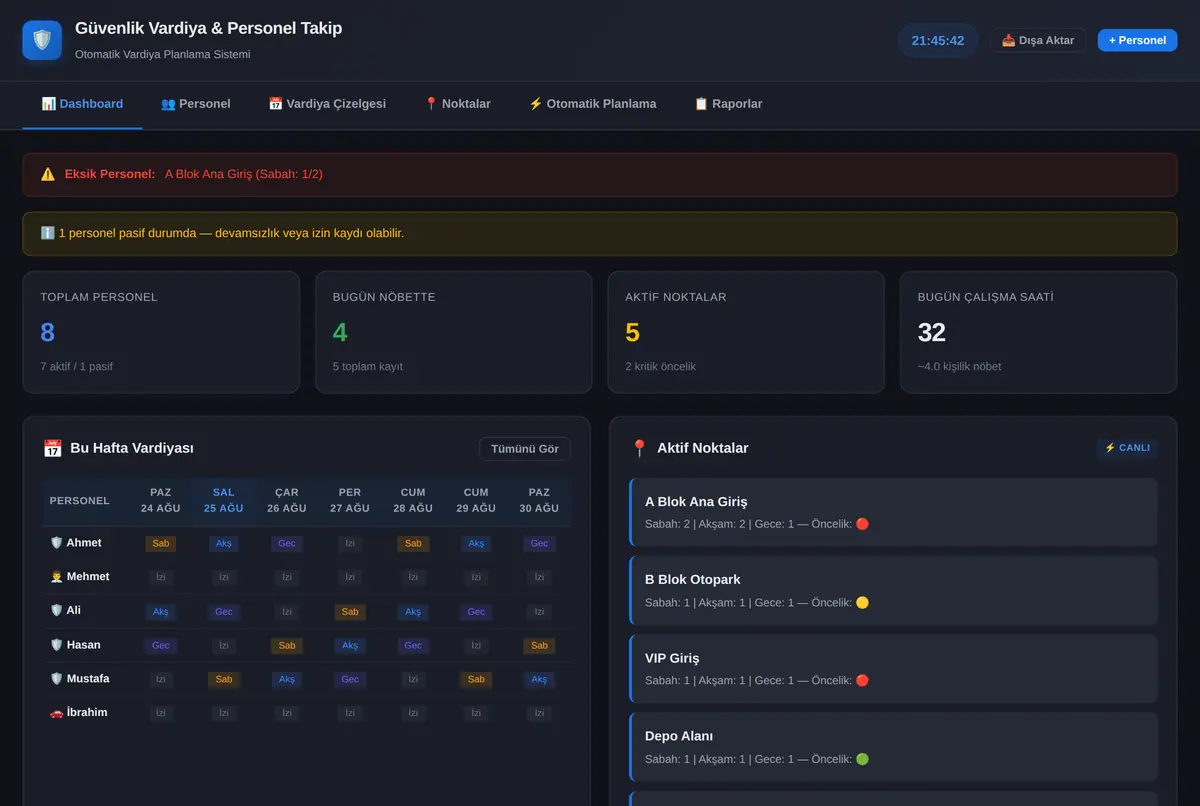Select the Bugün Nöbette stat card
The height and width of the screenshot is (806, 1200).
tap(454, 332)
